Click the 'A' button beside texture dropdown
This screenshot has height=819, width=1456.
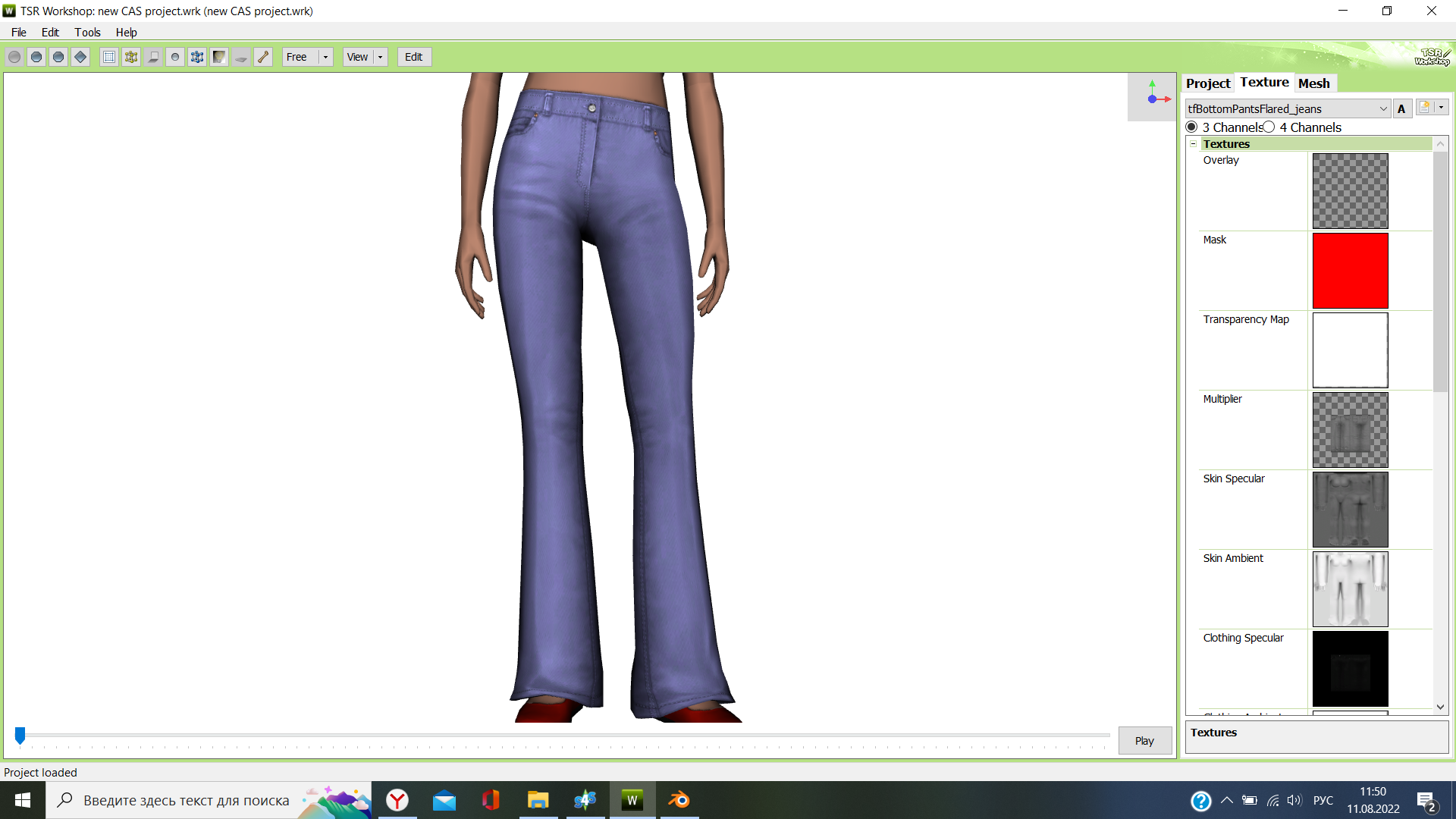click(1401, 108)
